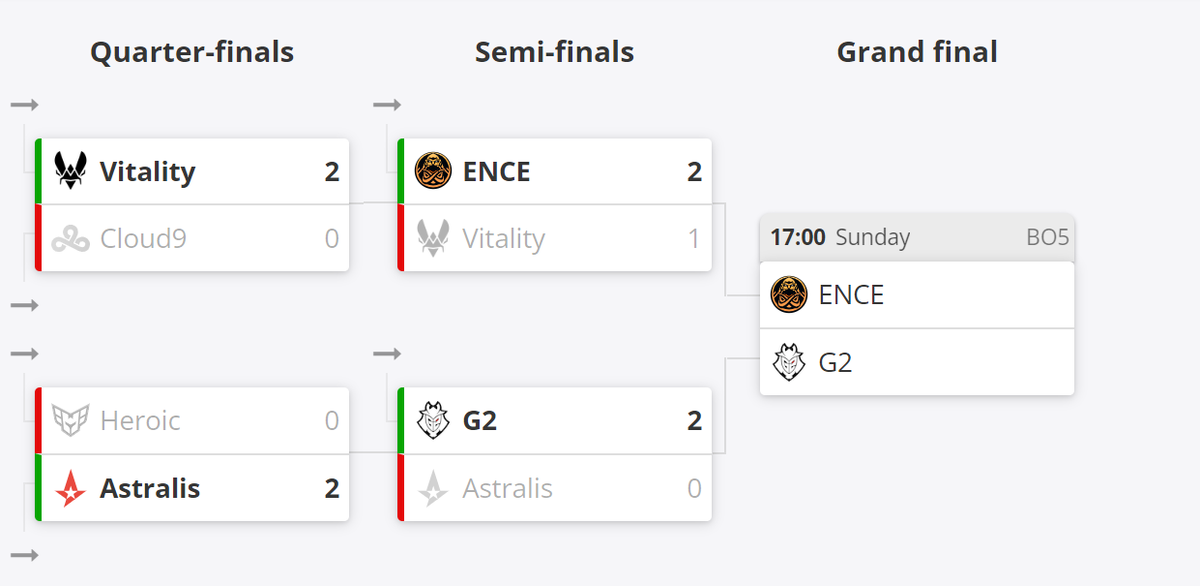
Task: Click the greyed Astralis logo in semi-finals
Action: point(433,488)
